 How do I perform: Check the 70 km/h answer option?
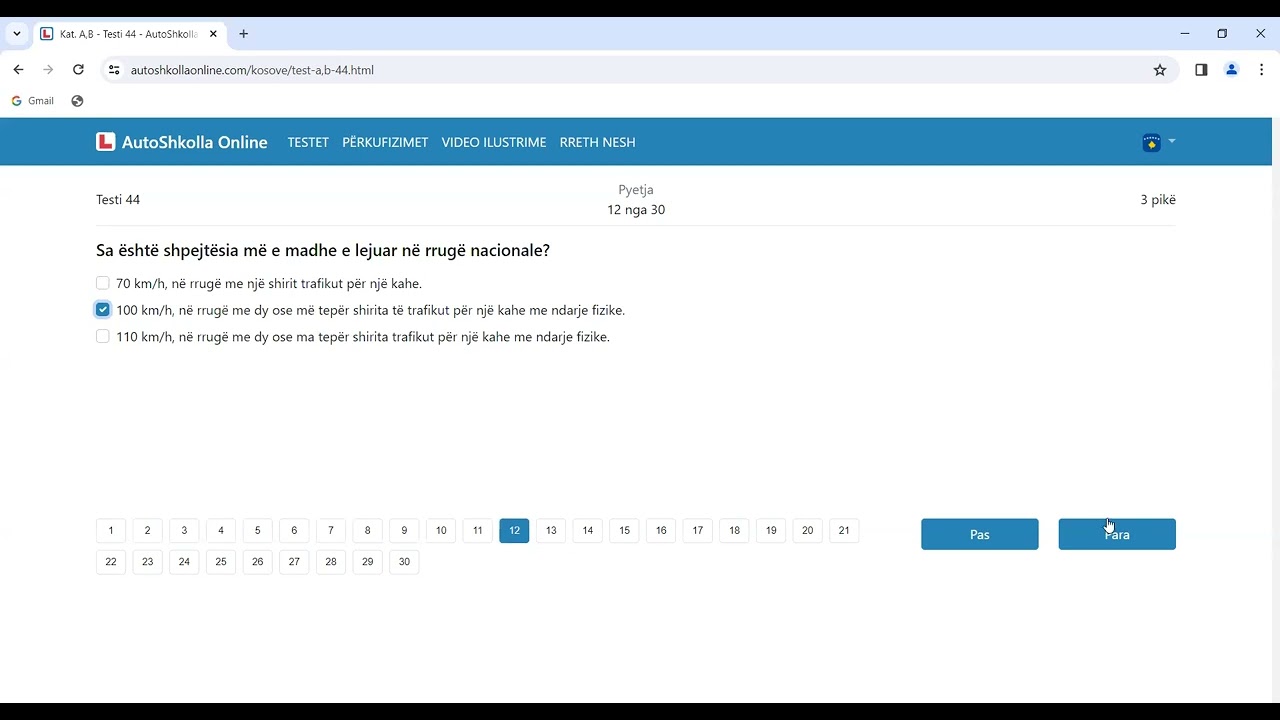pyautogui.click(x=103, y=283)
